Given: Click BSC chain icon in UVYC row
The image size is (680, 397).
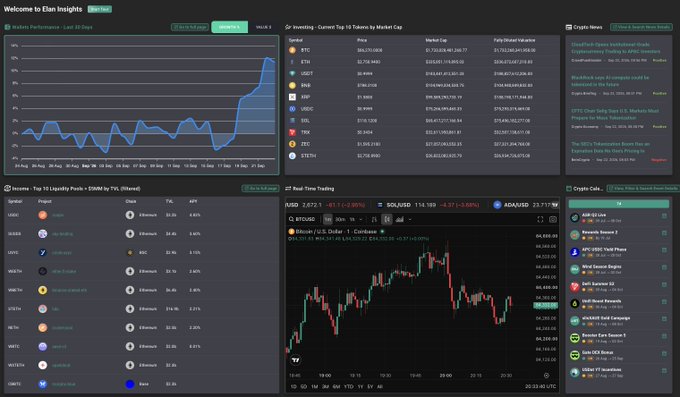Looking at the screenshot, I should click(x=130, y=253).
